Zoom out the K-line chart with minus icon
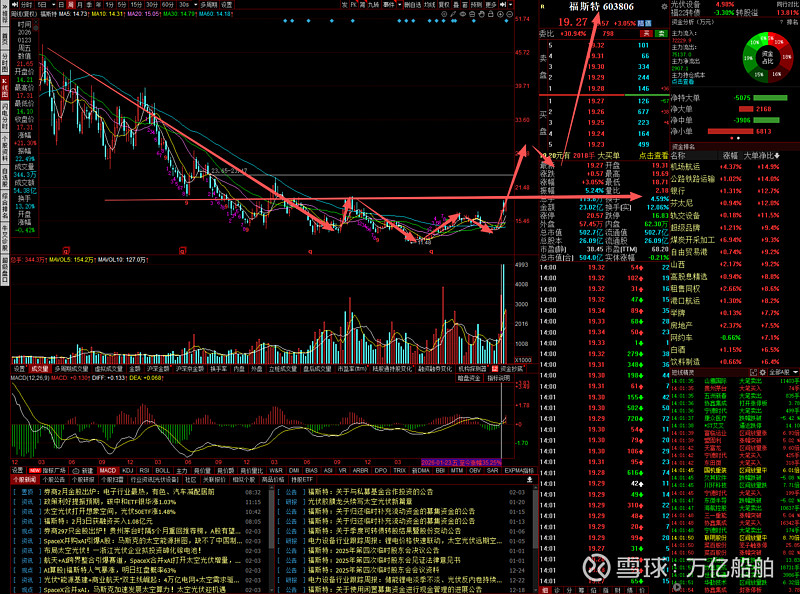 (x=509, y=14)
